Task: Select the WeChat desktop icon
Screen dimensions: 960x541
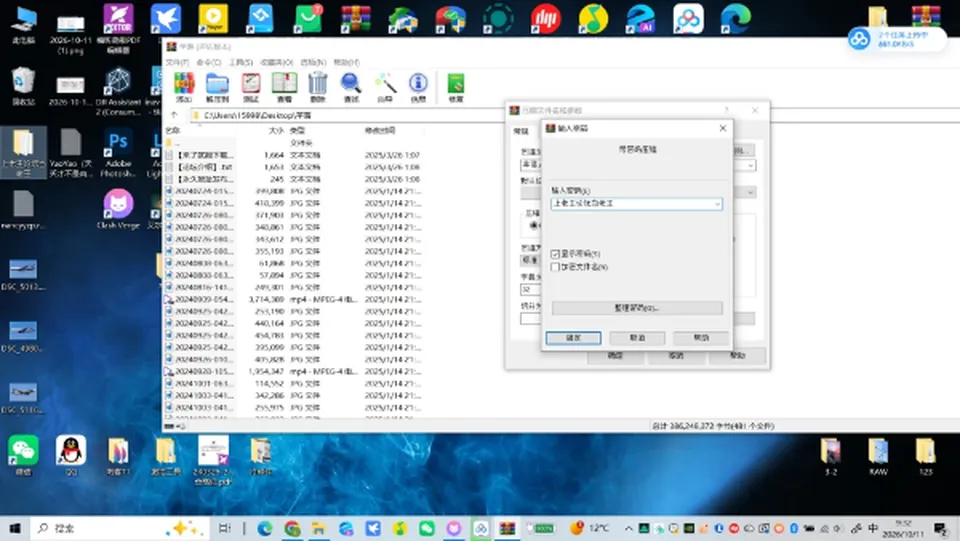Action: coord(23,455)
